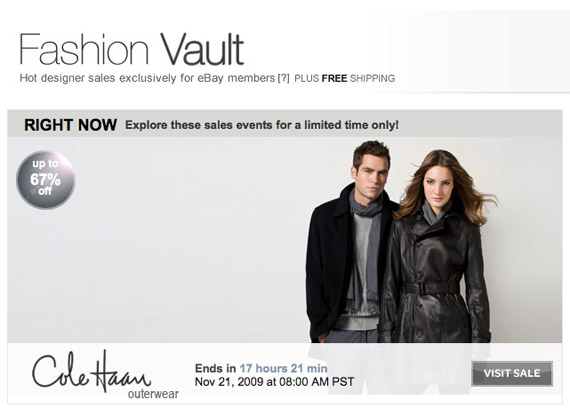Click the PLUS FREE SHIPPING text
The width and height of the screenshot is (570, 416).
(345, 79)
